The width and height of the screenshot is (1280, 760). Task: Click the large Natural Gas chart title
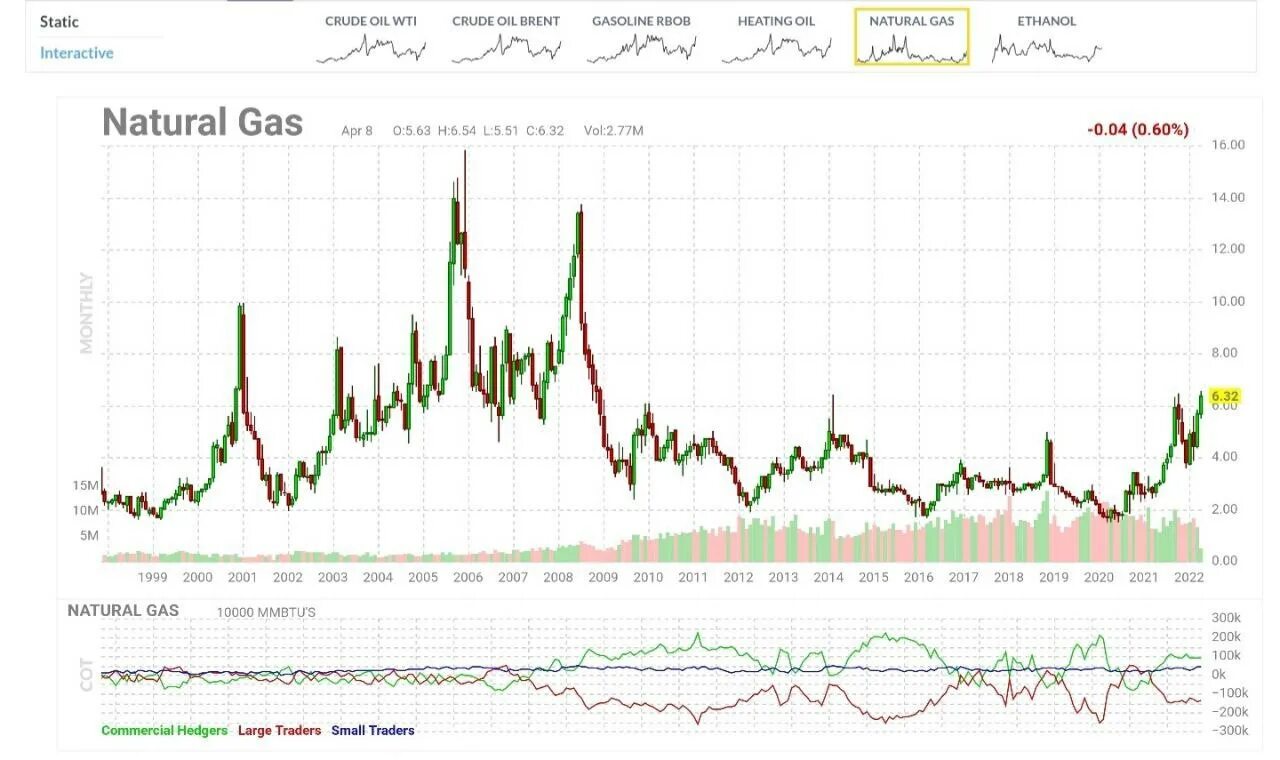click(x=202, y=123)
